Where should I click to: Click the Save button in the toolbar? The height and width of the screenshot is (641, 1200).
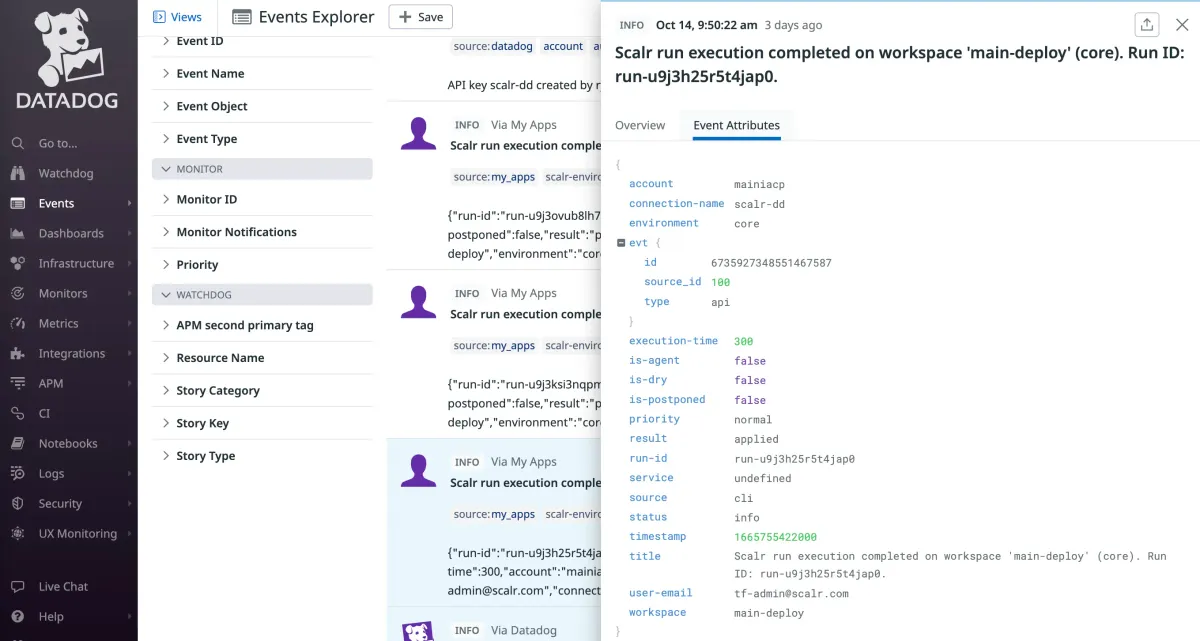pyautogui.click(x=420, y=17)
